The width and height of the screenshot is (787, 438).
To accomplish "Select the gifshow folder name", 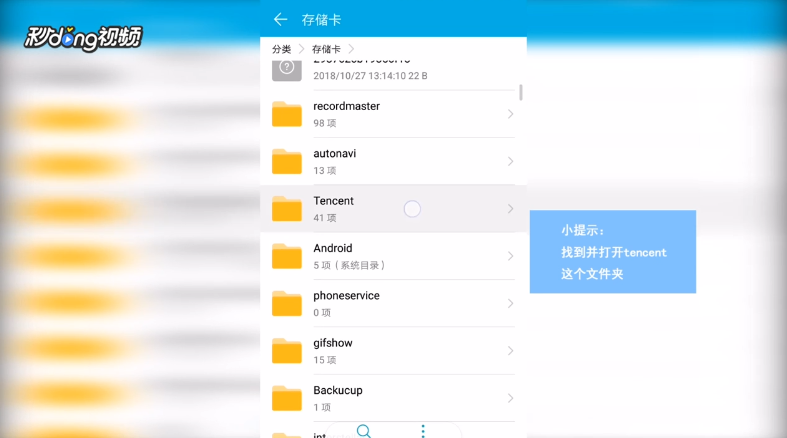I will [x=333, y=343].
